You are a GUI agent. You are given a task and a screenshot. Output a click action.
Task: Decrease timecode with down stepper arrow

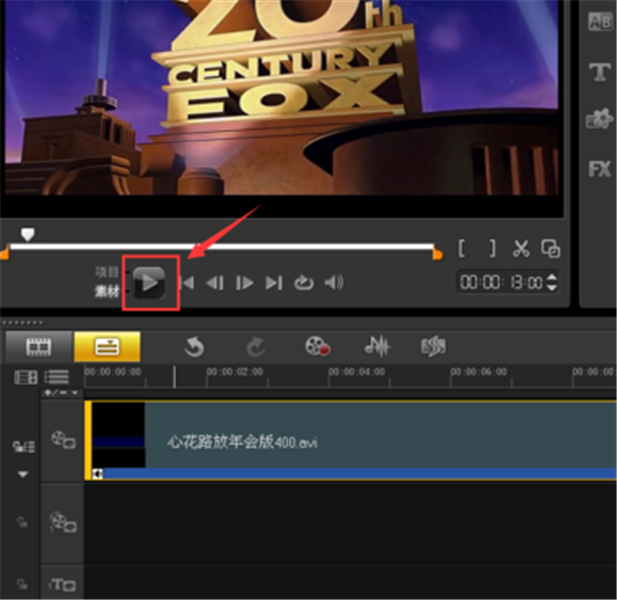pyautogui.click(x=552, y=288)
